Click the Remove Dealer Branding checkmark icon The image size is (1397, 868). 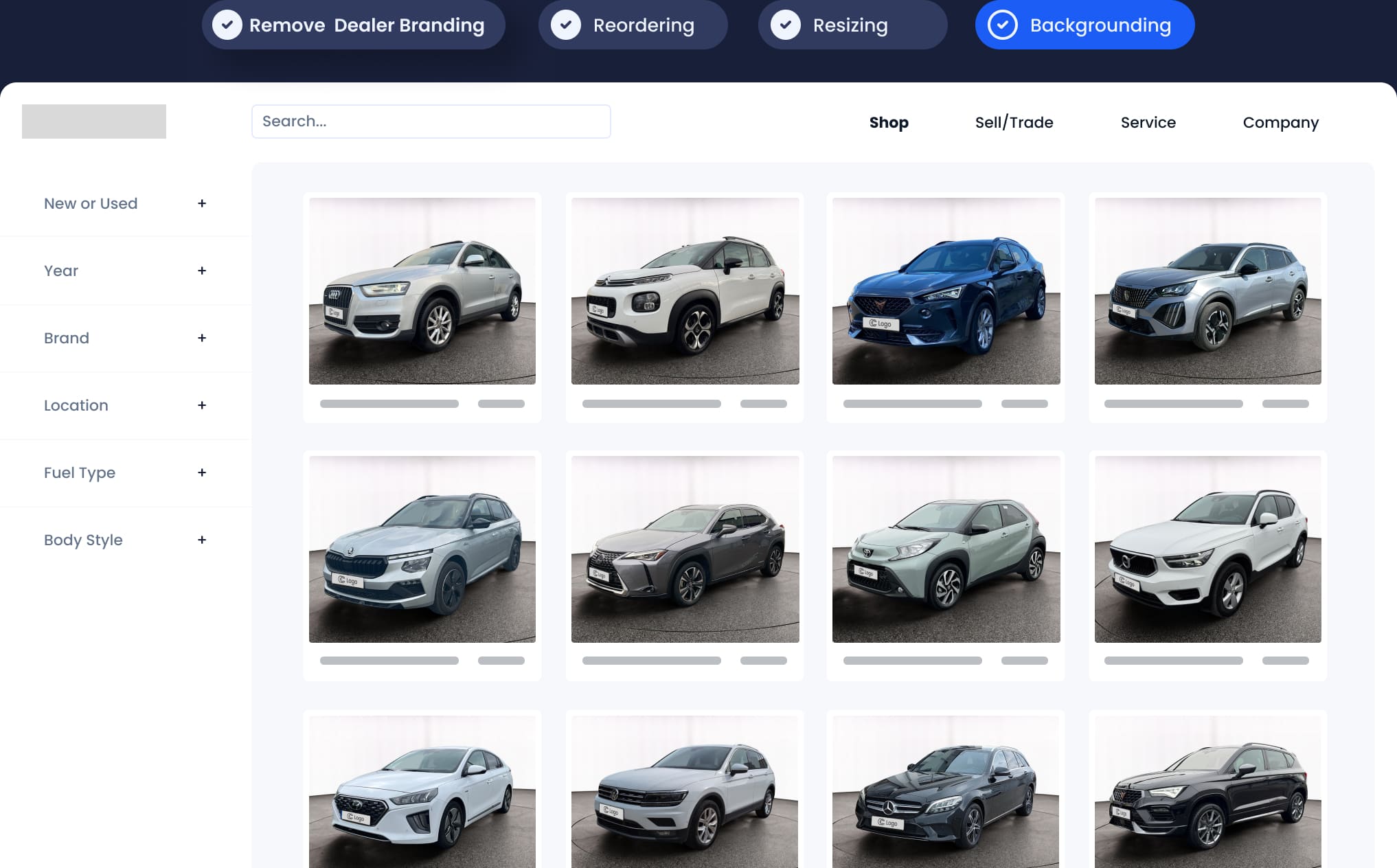point(227,25)
